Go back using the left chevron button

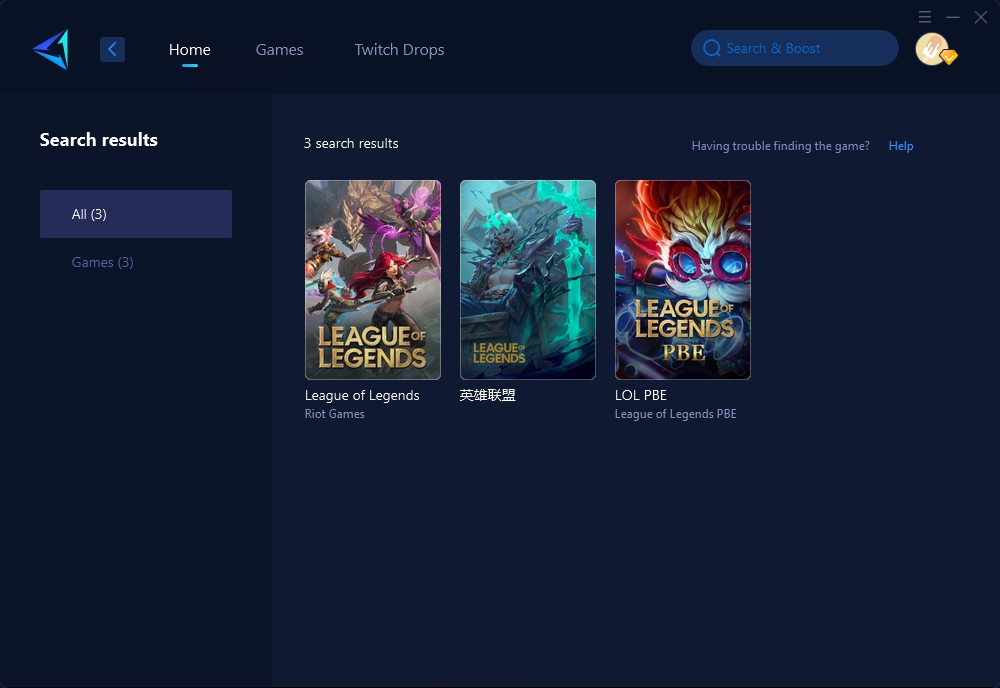pos(112,49)
